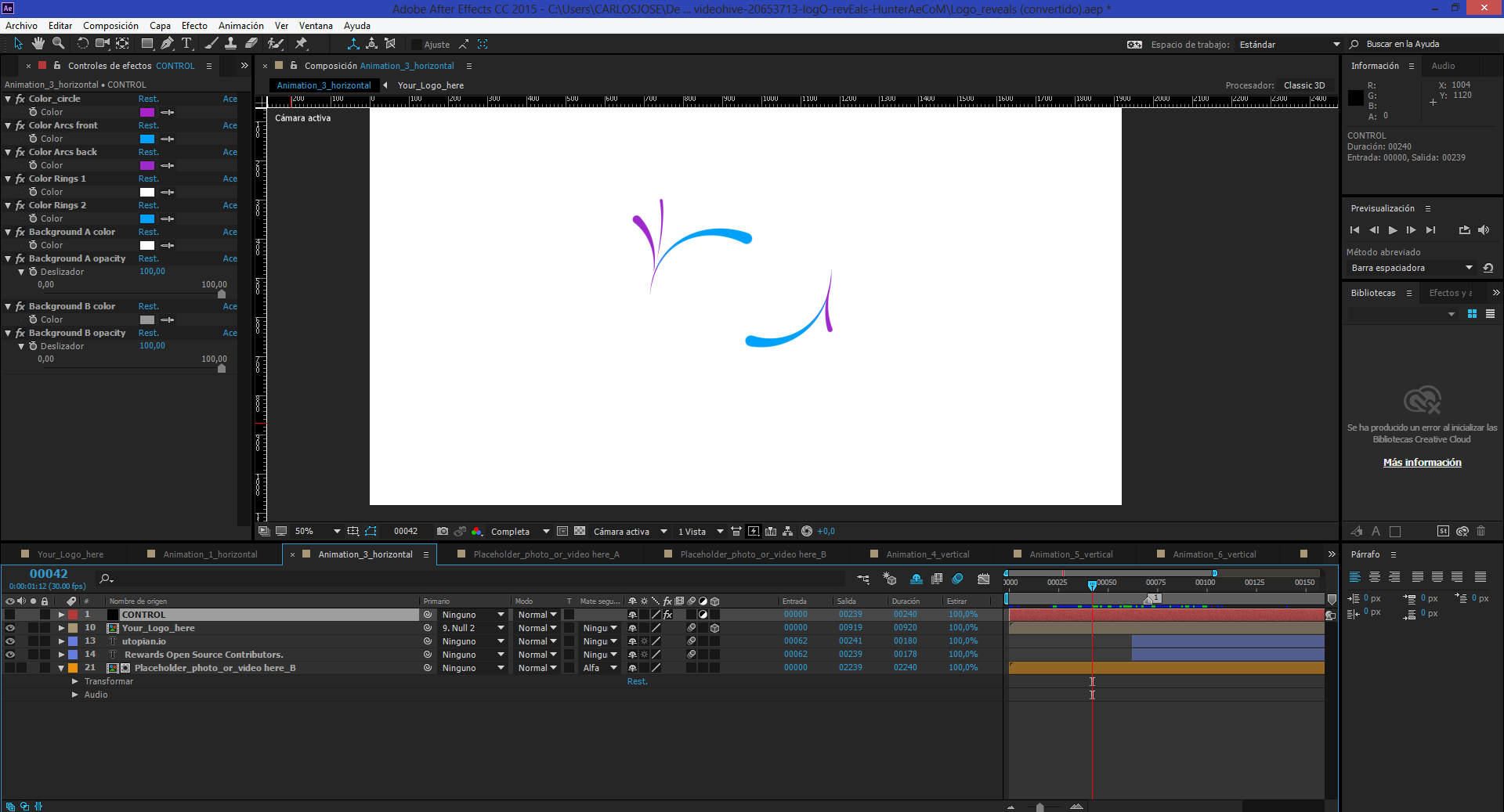
Task: Toggle Draft 3D in timeline
Action: click(x=890, y=579)
